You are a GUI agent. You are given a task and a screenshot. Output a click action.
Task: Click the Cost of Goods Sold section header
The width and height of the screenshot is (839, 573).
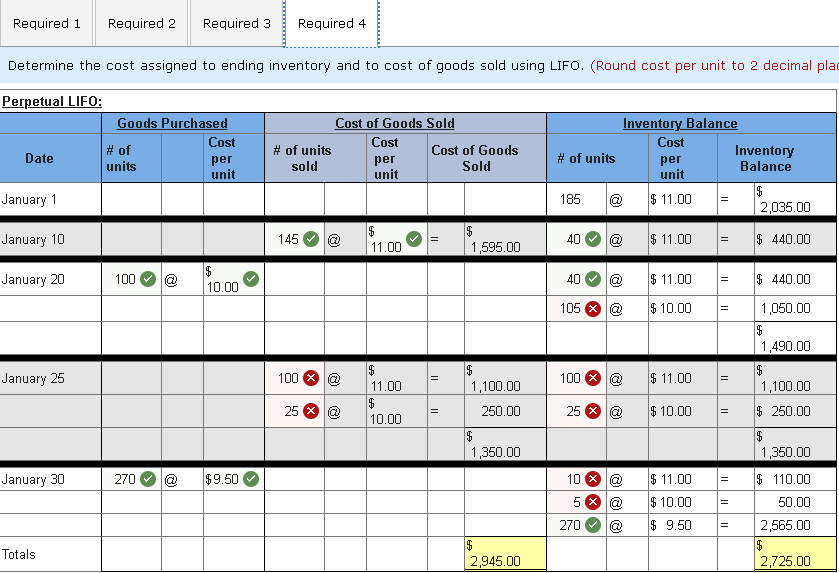[x=395, y=124]
